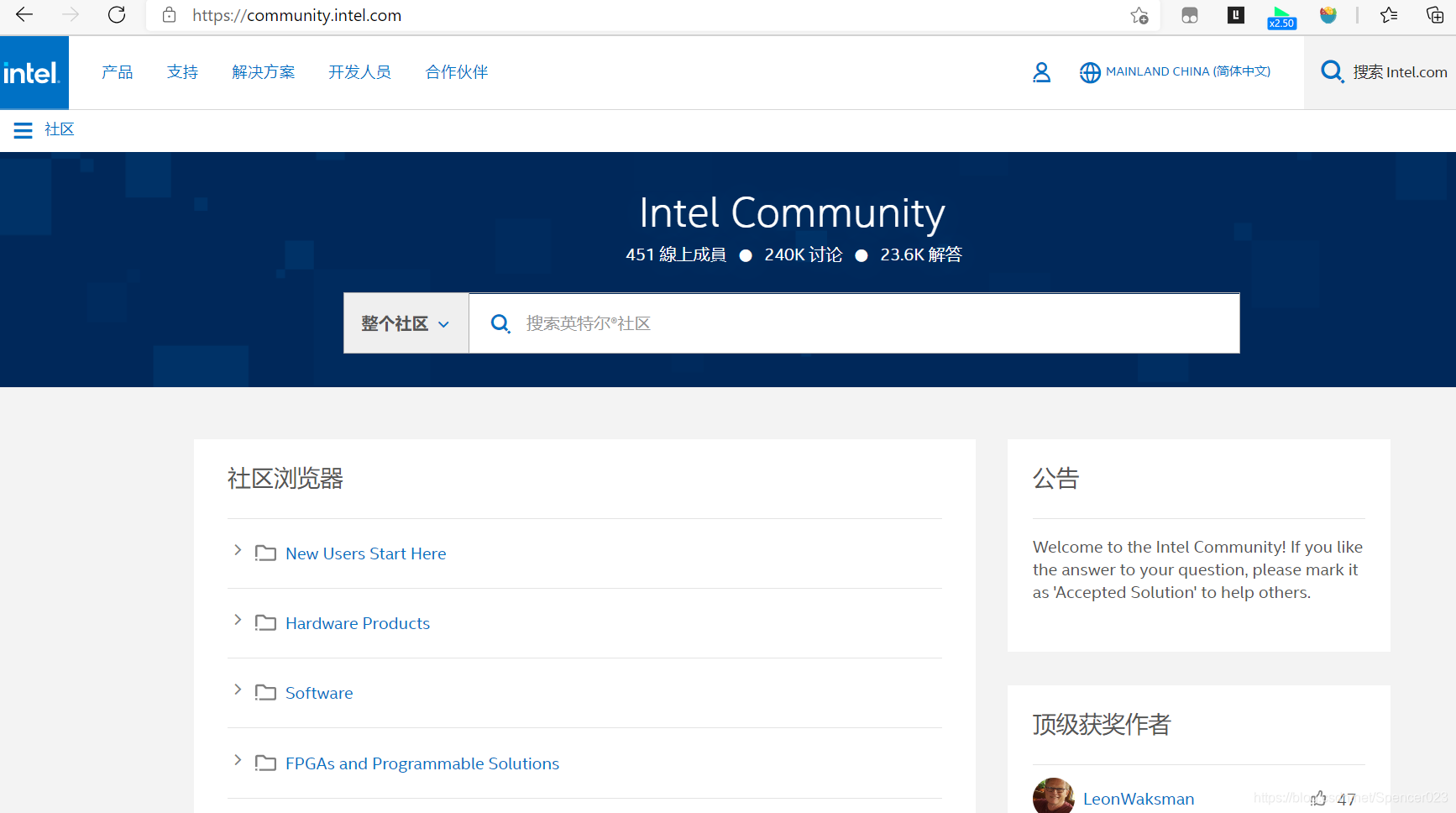Click the Intel Community banner title
Screen dimensions: 1456x813
[x=792, y=212]
